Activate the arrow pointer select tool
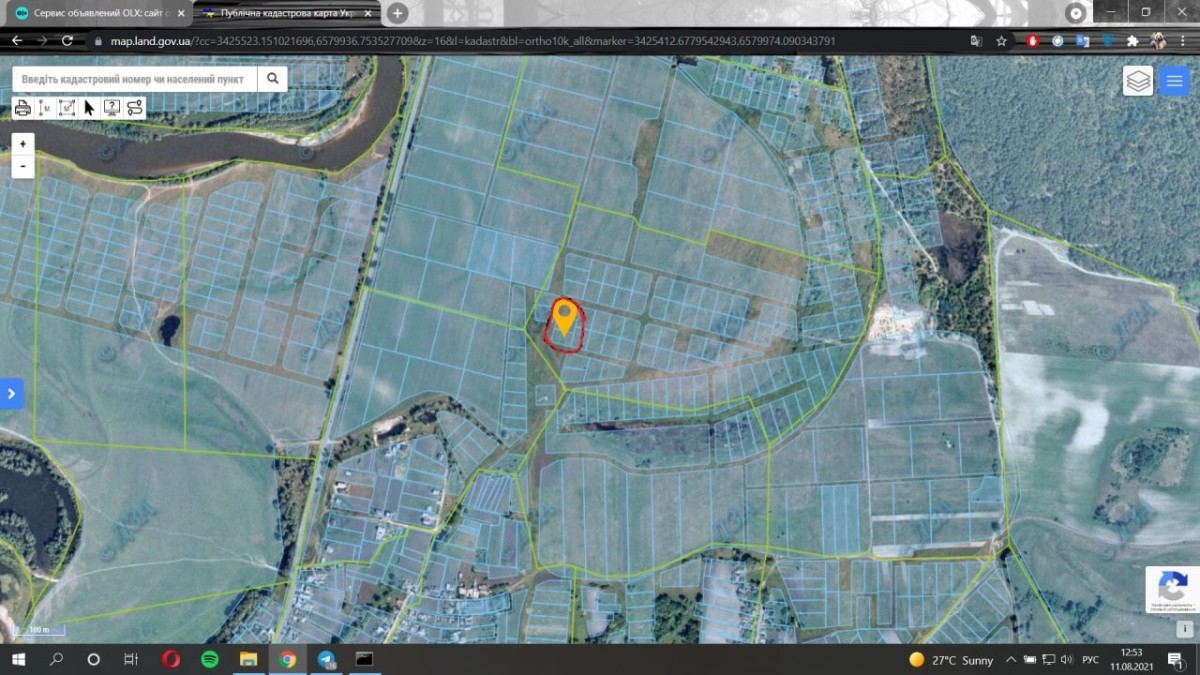The width and height of the screenshot is (1200, 675). coord(89,108)
